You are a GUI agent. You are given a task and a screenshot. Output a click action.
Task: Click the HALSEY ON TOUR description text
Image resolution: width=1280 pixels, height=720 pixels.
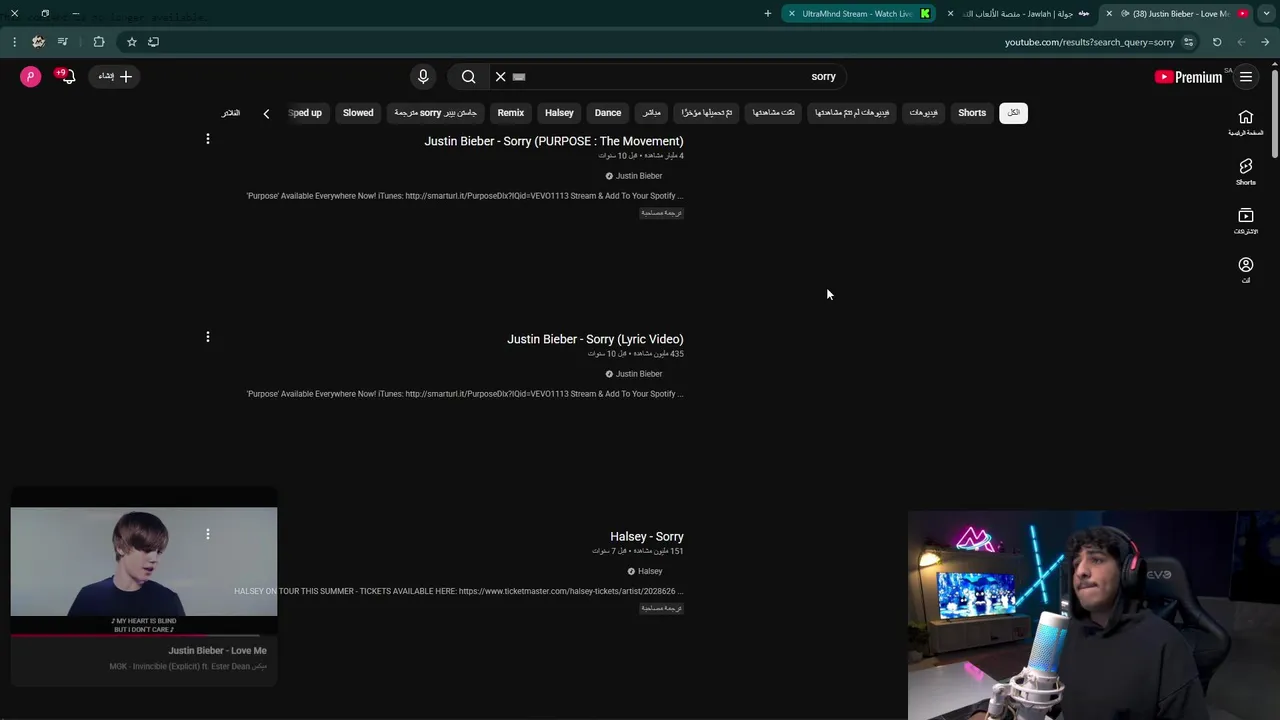[459, 591]
